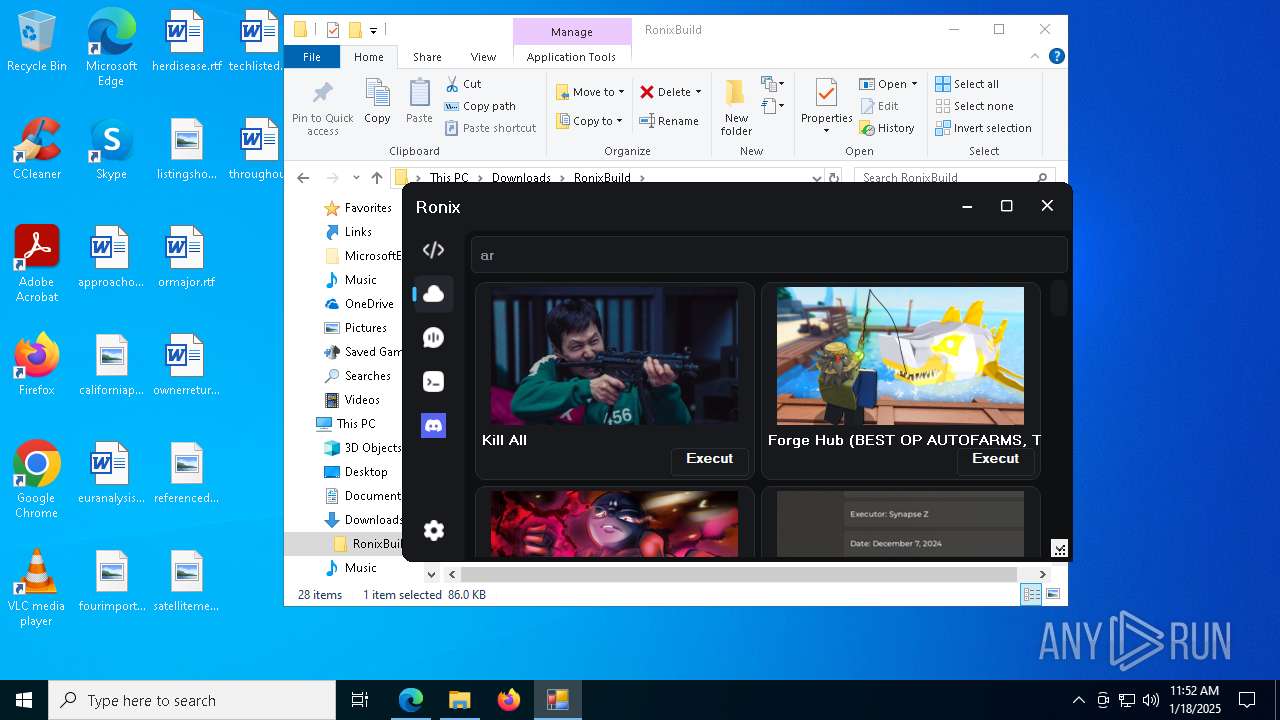
Task: Select the Ronix cloud scripts icon
Action: (x=433, y=294)
